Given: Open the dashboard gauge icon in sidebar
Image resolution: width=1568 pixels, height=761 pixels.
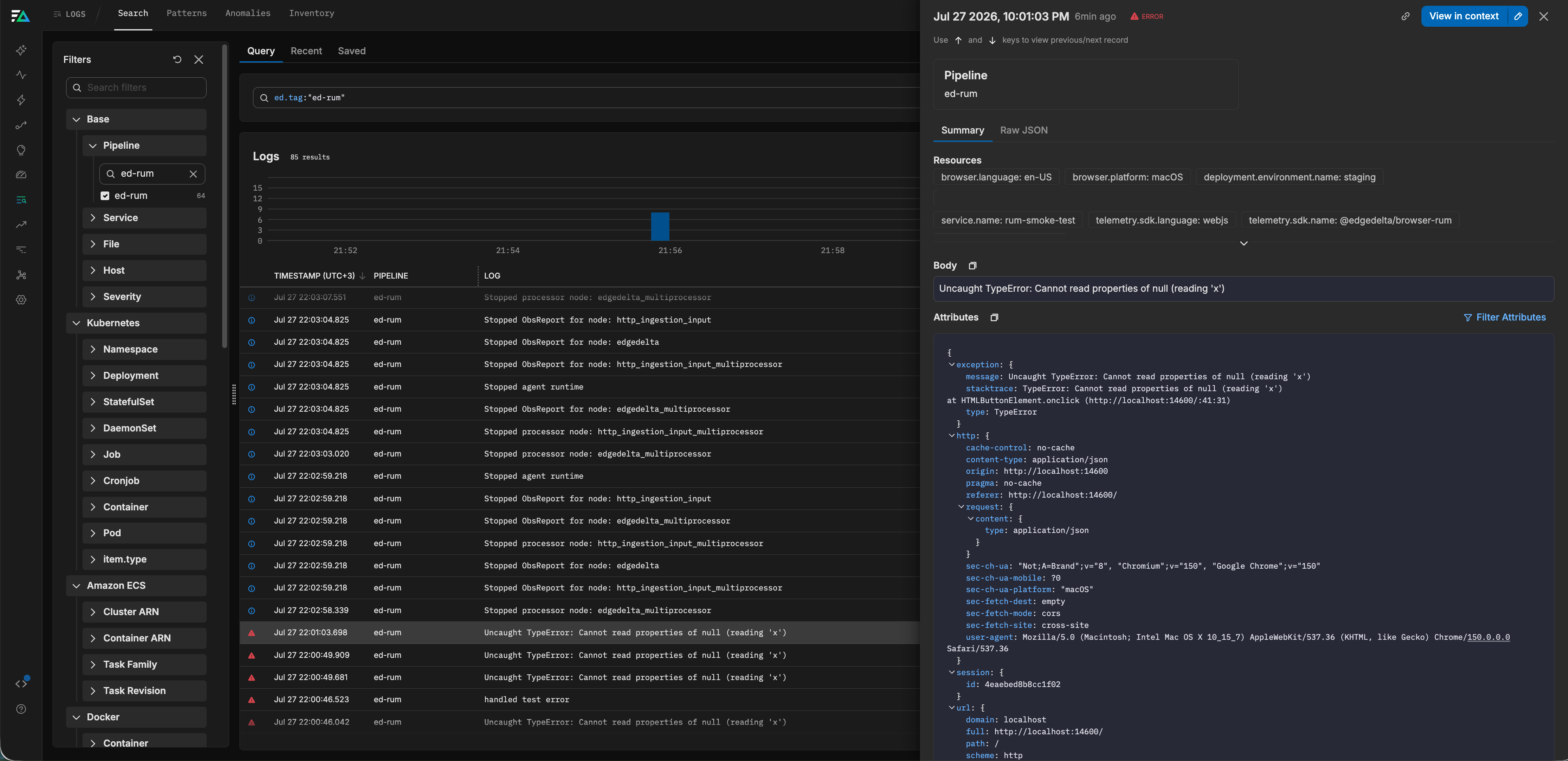Looking at the screenshot, I should click(x=21, y=175).
